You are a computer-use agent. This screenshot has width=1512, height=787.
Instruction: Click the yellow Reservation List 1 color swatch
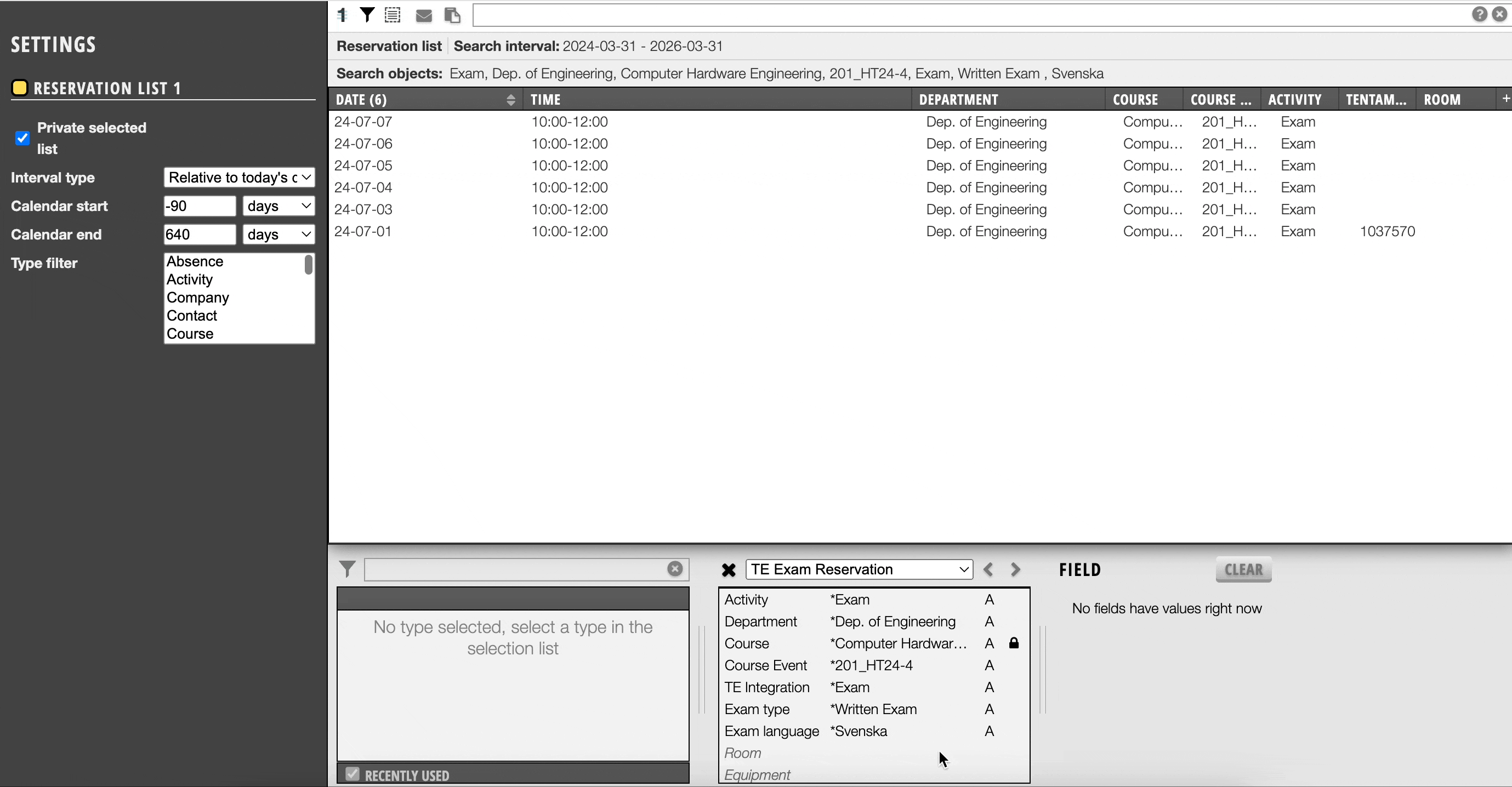pyautogui.click(x=19, y=88)
